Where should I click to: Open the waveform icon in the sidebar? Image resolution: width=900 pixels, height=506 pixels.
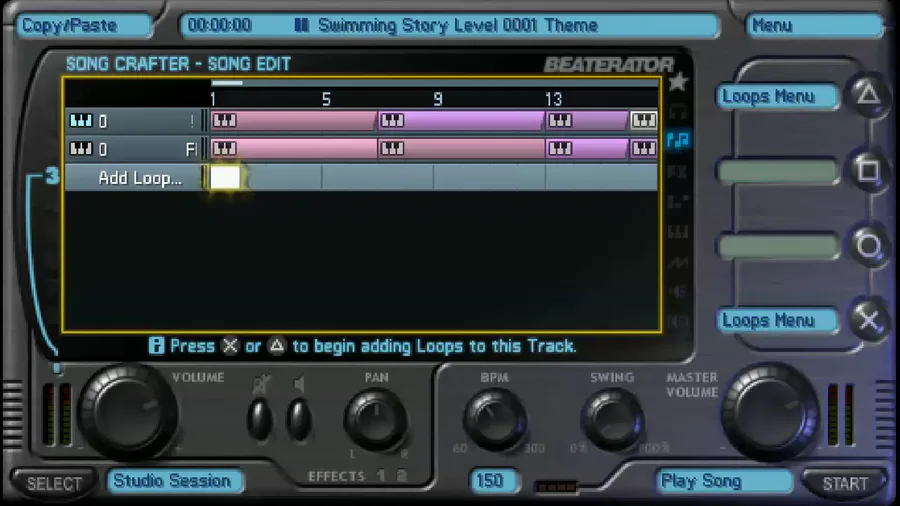click(x=678, y=263)
